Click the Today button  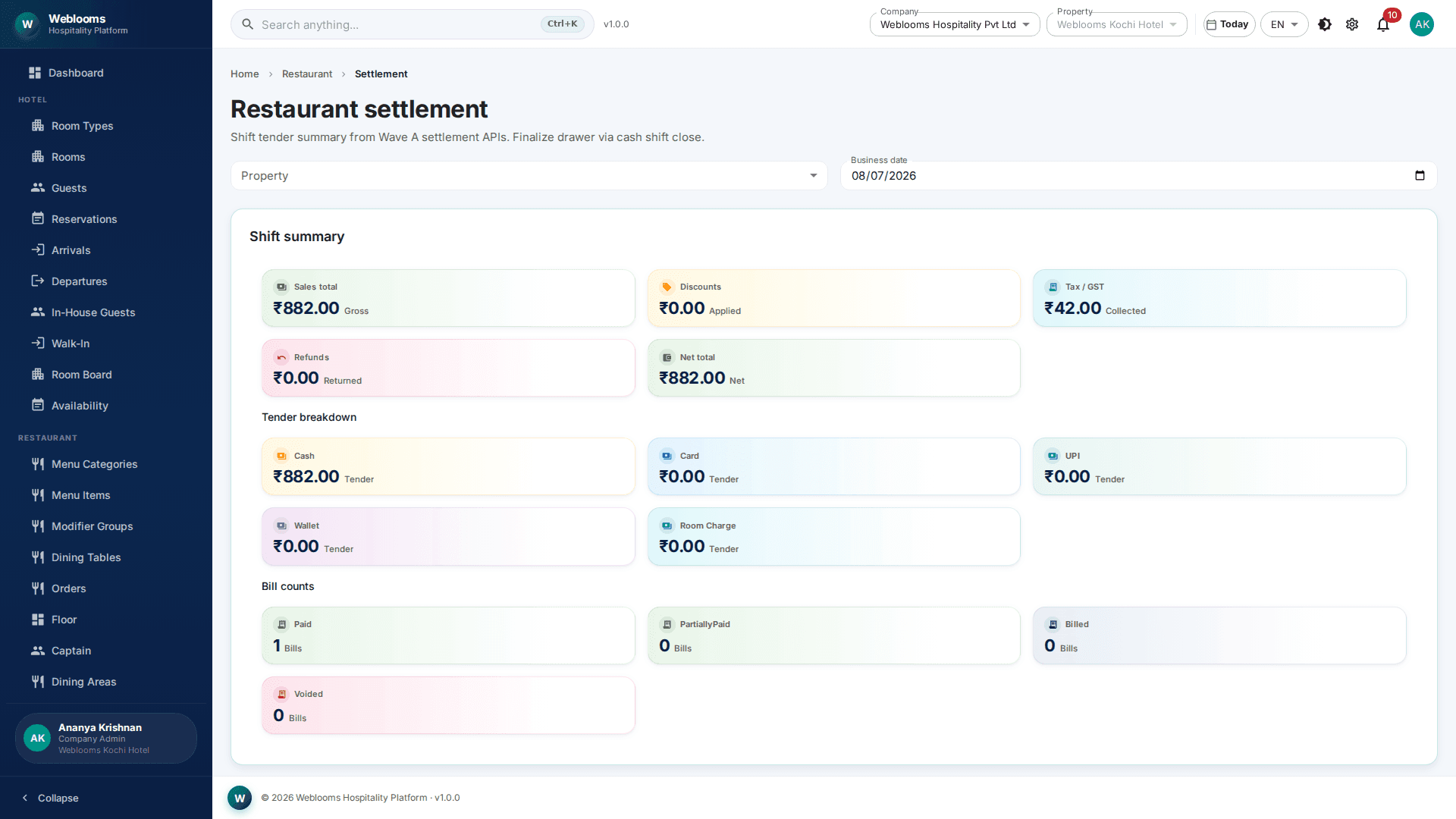pyautogui.click(x=1229, y=24)
